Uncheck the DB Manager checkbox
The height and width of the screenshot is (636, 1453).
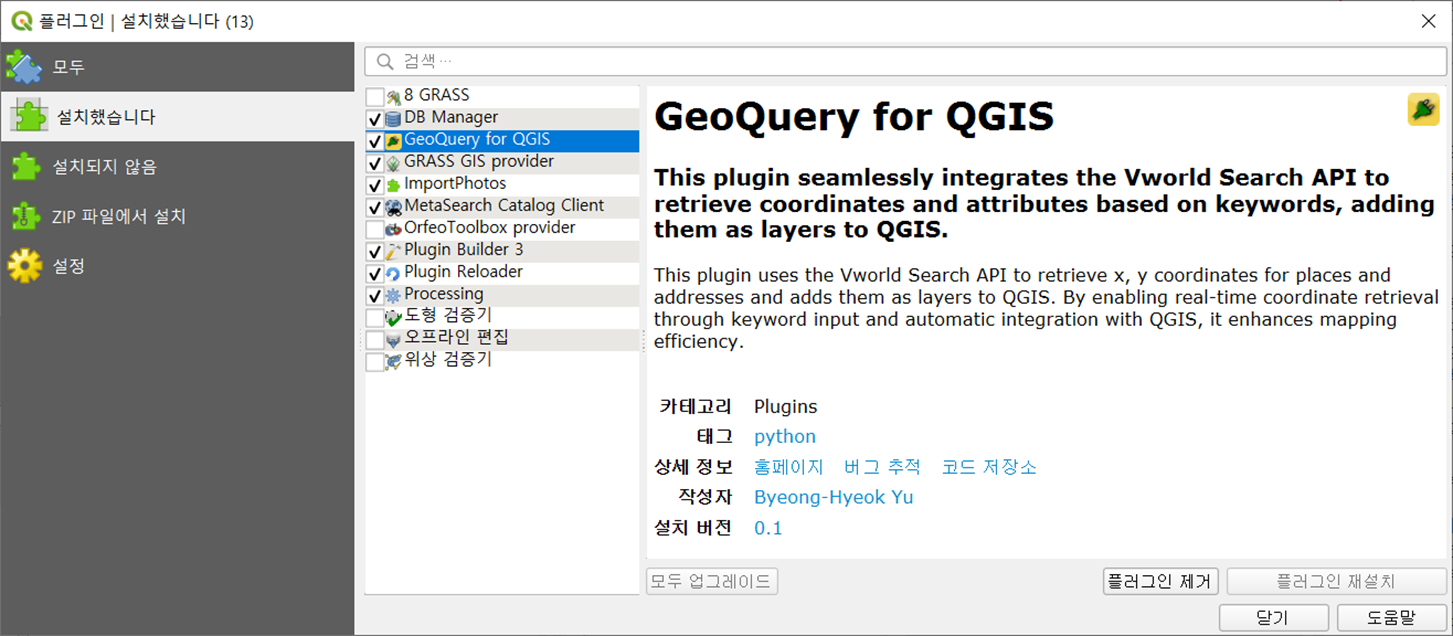375,119
